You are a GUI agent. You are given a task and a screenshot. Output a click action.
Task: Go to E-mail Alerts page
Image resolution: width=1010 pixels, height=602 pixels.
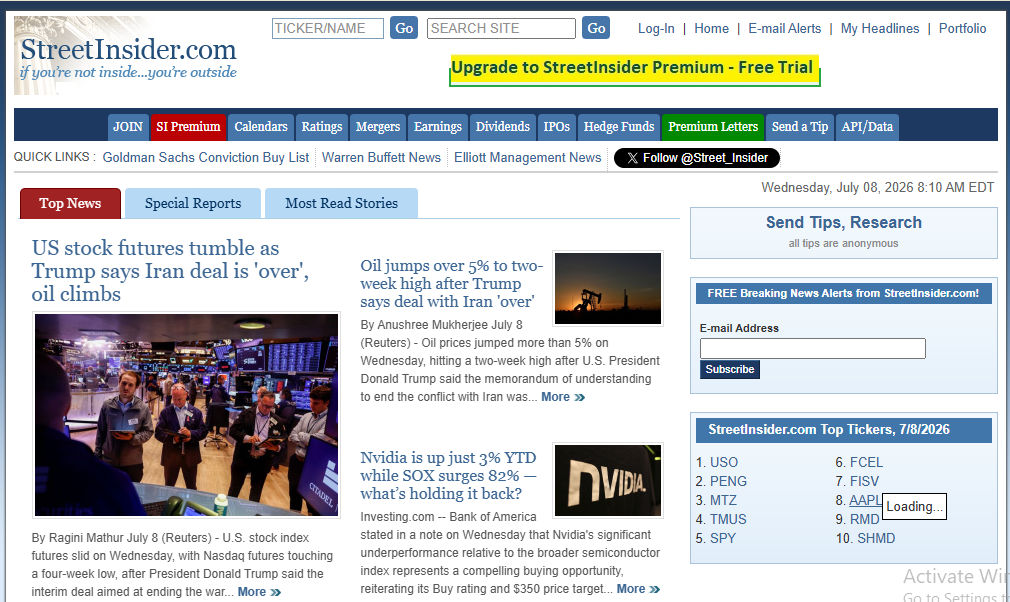(785, 28)
